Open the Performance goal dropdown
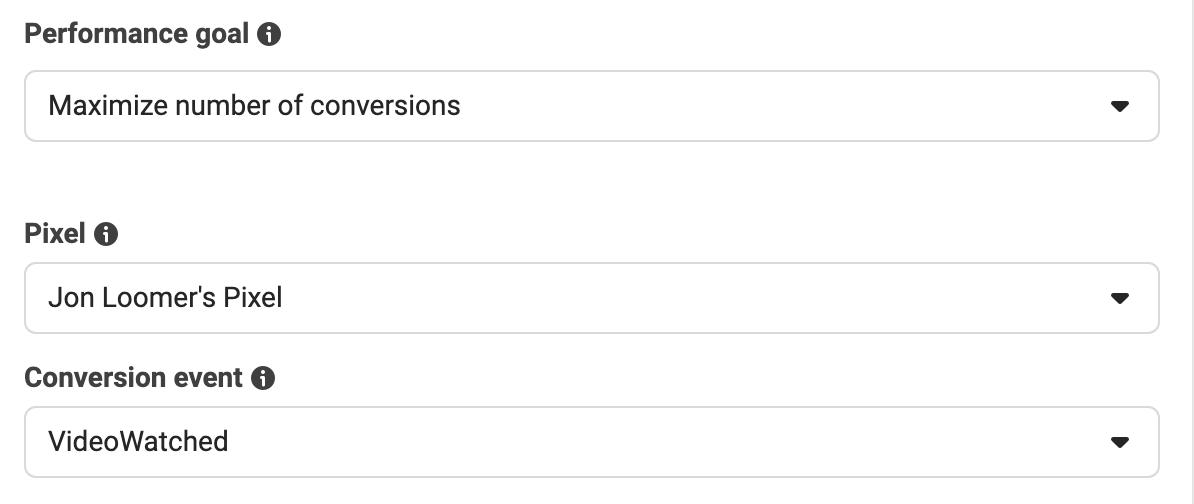Screen dimensions: 1194x504 592,106
